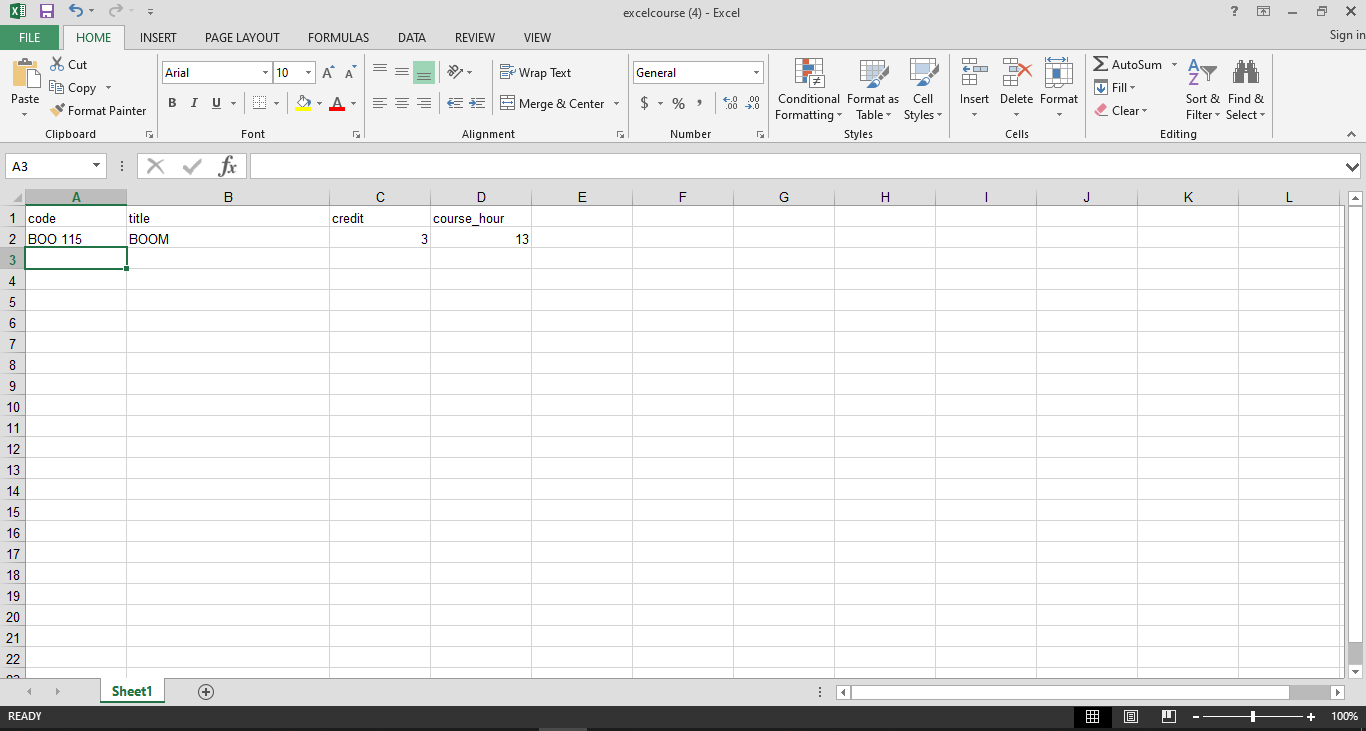
Task: Apply borders with the Borders icon
Action: 259,103
